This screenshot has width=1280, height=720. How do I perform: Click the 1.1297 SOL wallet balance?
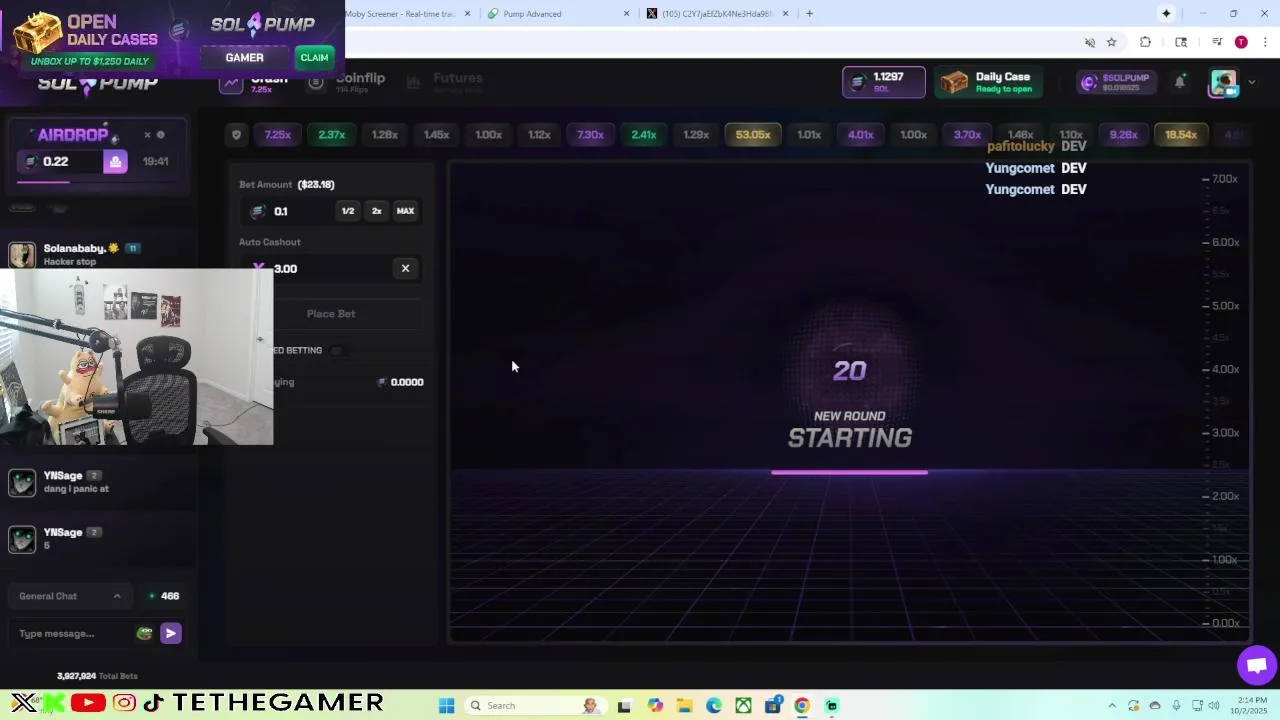pyautogui.click(x=883, y=82)
